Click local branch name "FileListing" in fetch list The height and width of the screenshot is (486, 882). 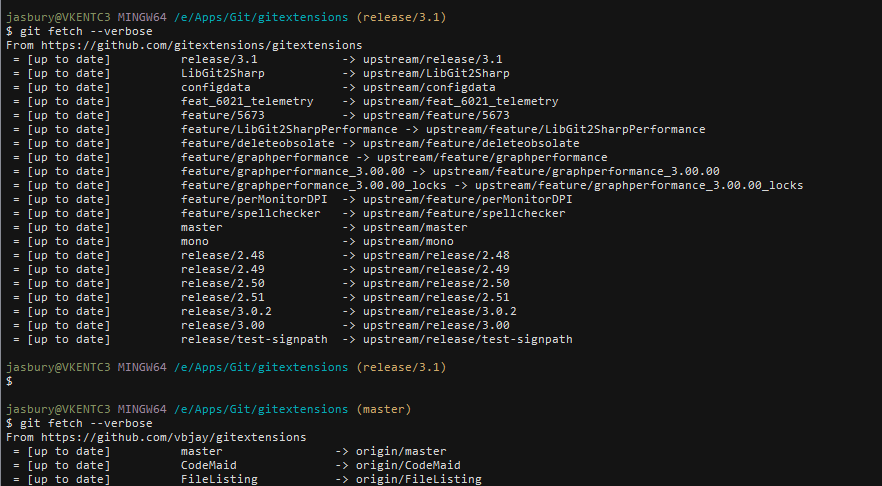(219, 479)
